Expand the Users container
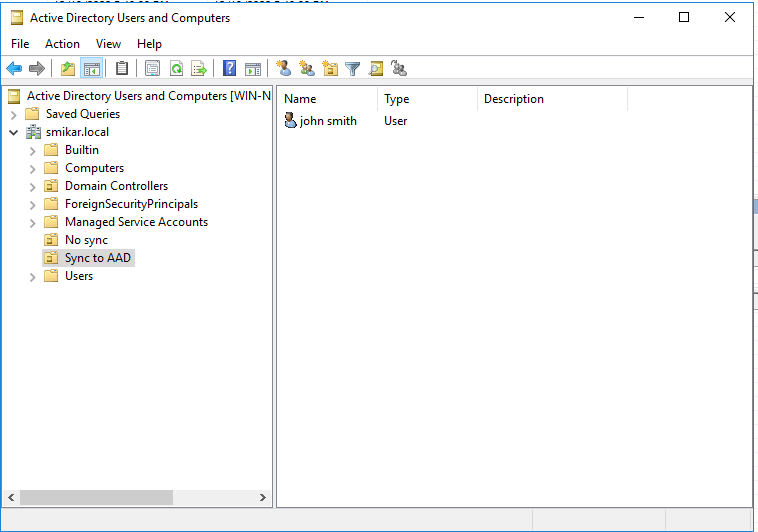The image size is (758, 532). (x=32, y=277)
